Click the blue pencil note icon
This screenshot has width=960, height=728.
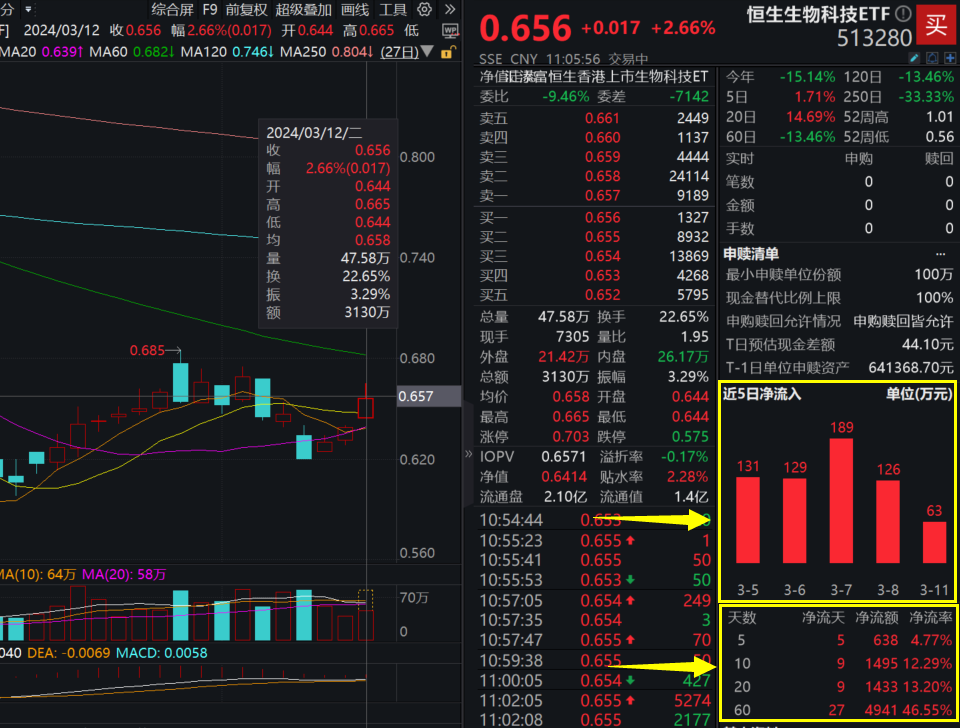(914, 58)
